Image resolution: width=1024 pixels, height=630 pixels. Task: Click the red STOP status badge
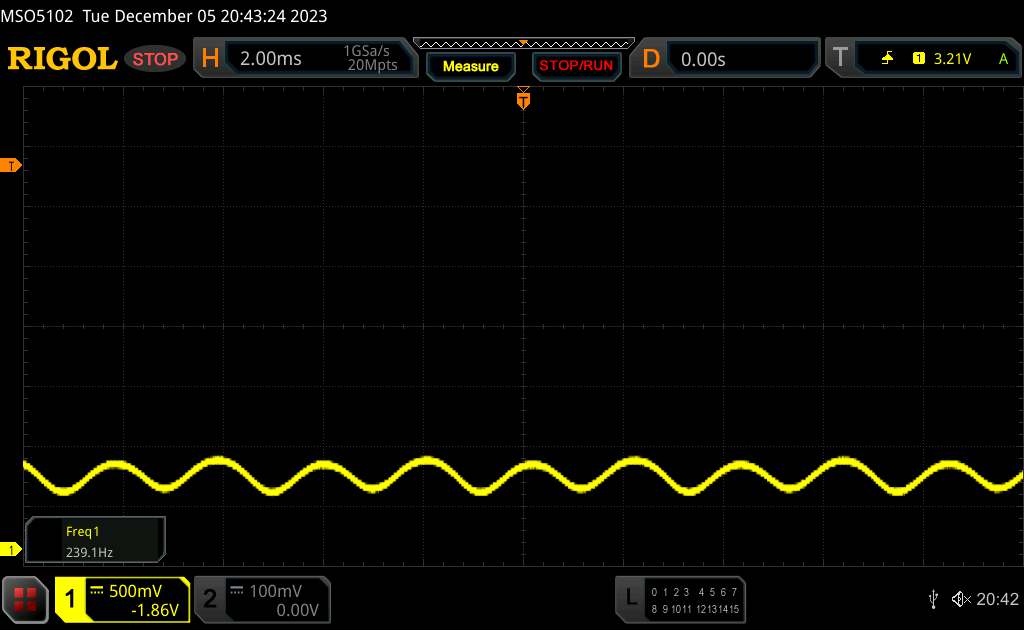156,59
